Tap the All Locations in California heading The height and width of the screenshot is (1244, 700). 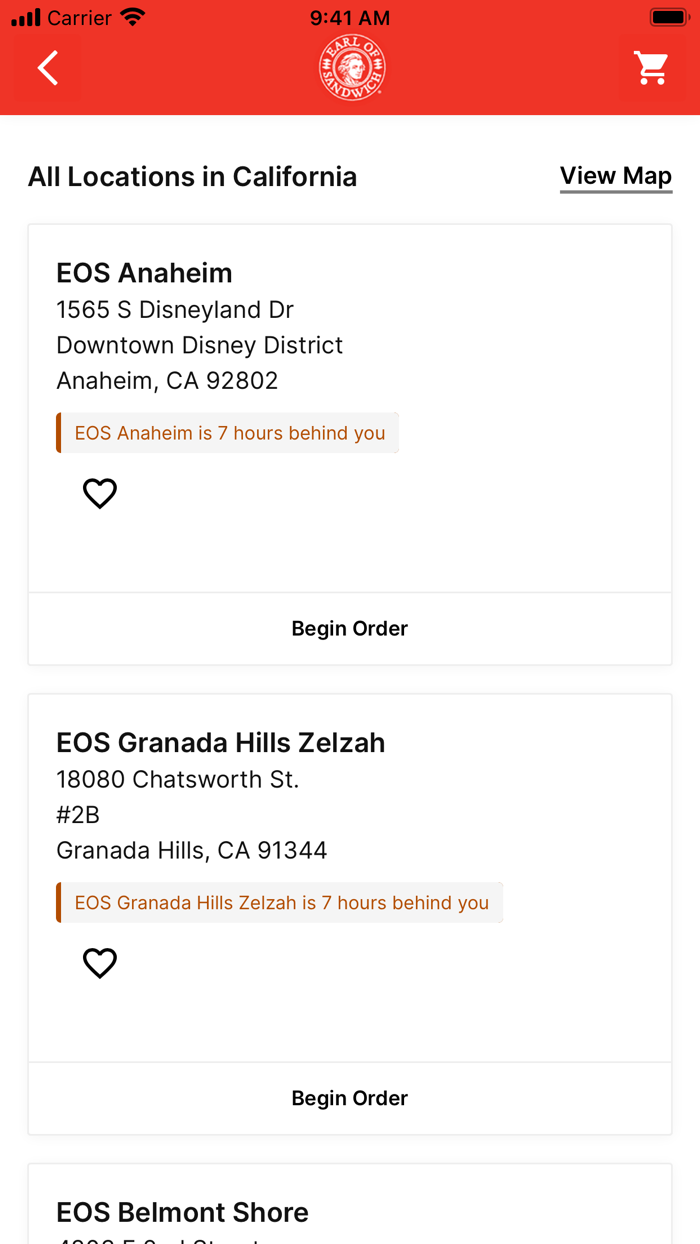coord(192,176)
